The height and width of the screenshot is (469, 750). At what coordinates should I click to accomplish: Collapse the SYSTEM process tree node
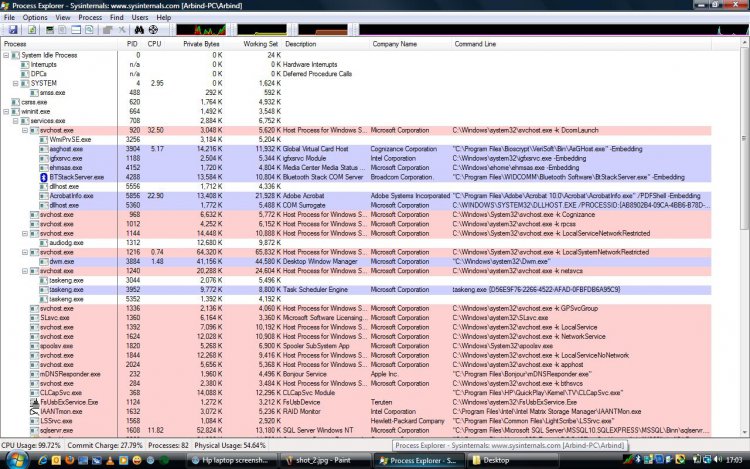pyautogui.click(x=15, y=83)
